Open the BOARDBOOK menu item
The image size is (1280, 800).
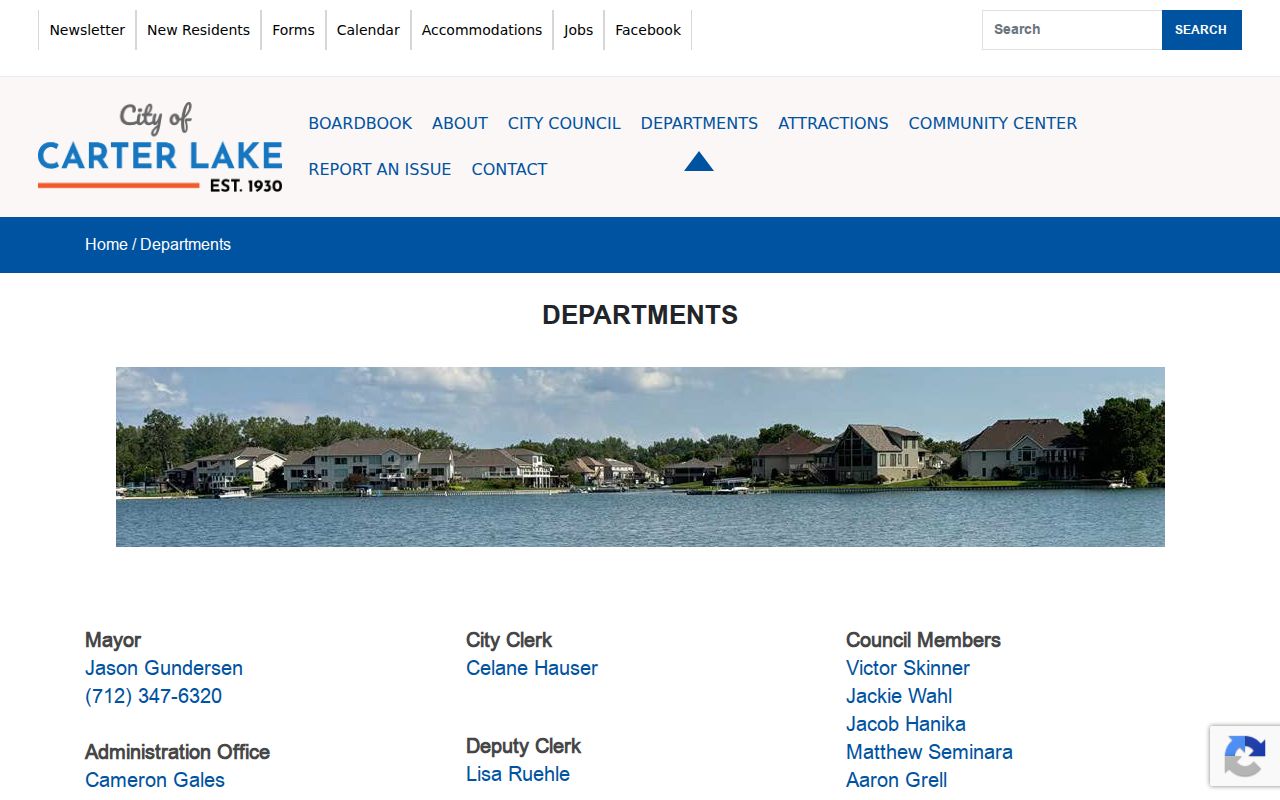(360, 123)
